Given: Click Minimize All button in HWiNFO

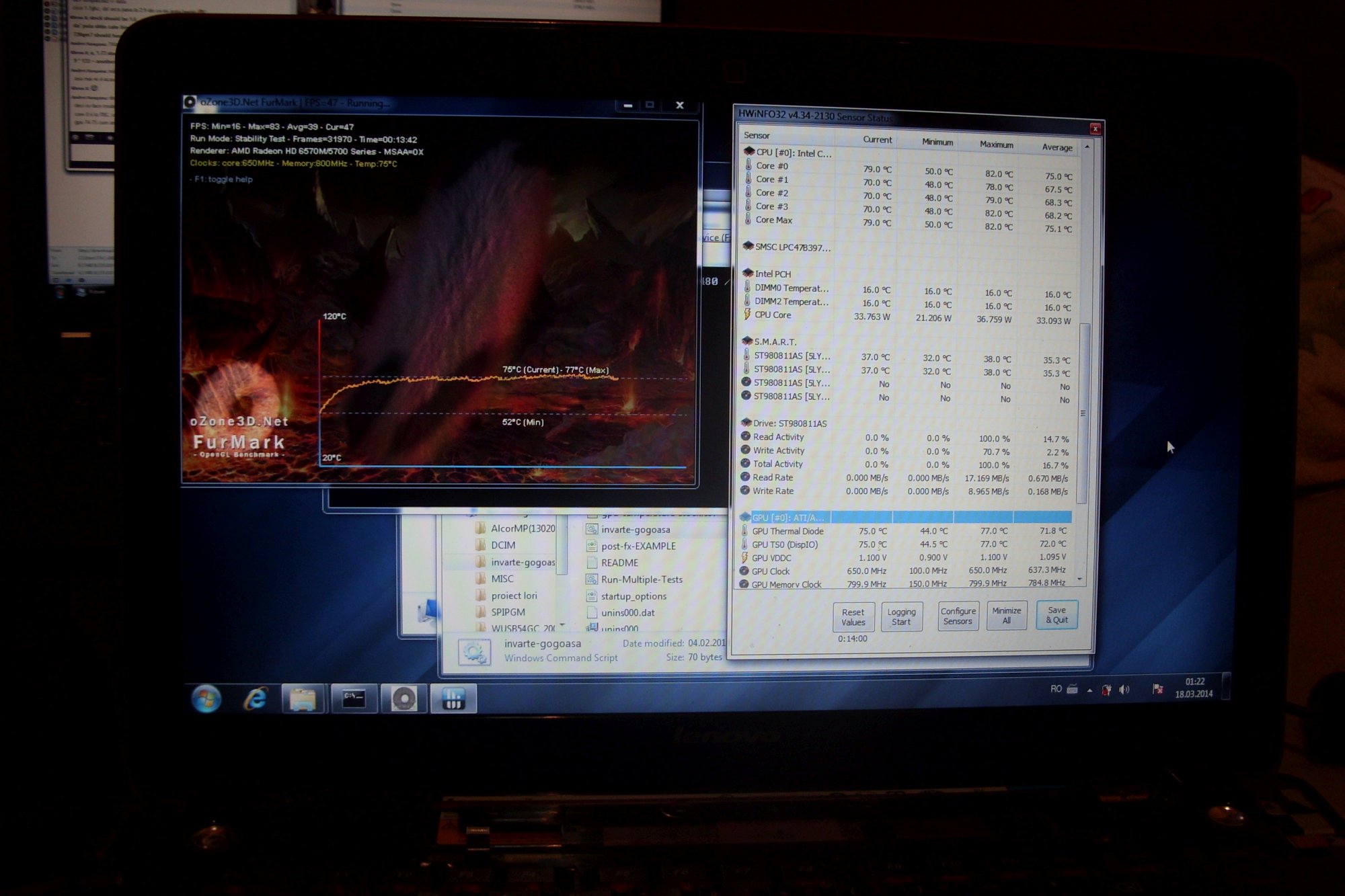Looking at the screenshot, I should click(1006, 615).
